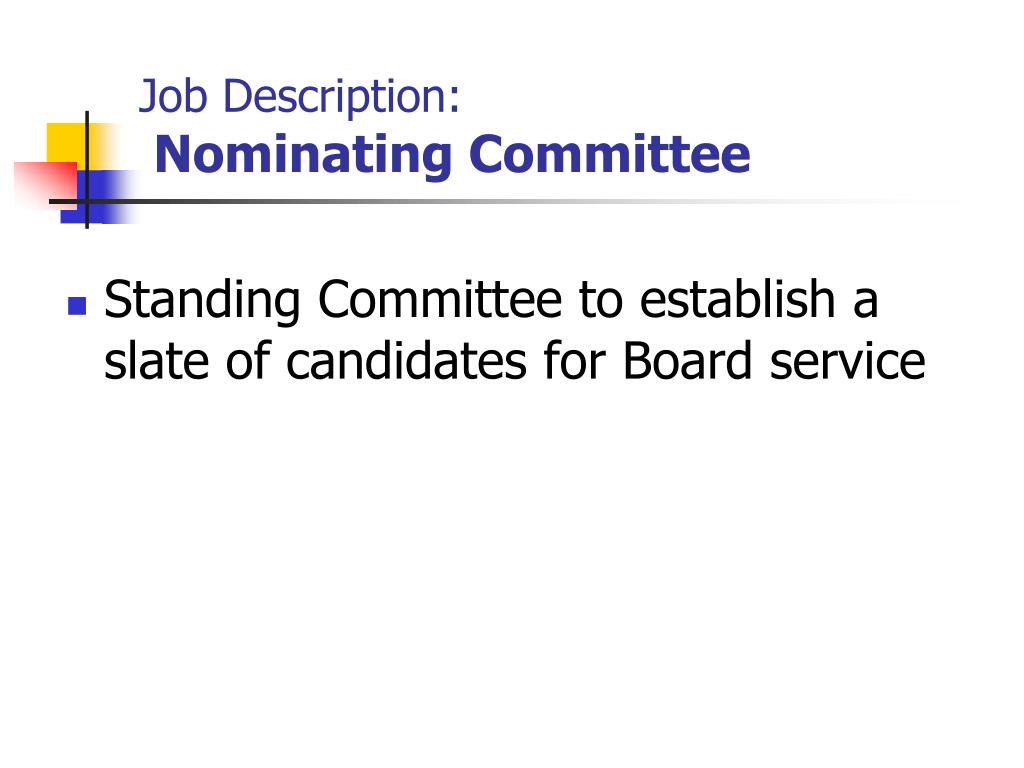Click the word 'establish' in the bullet
The height and width of the screenshot is (768, 1024).
point(737,299)
